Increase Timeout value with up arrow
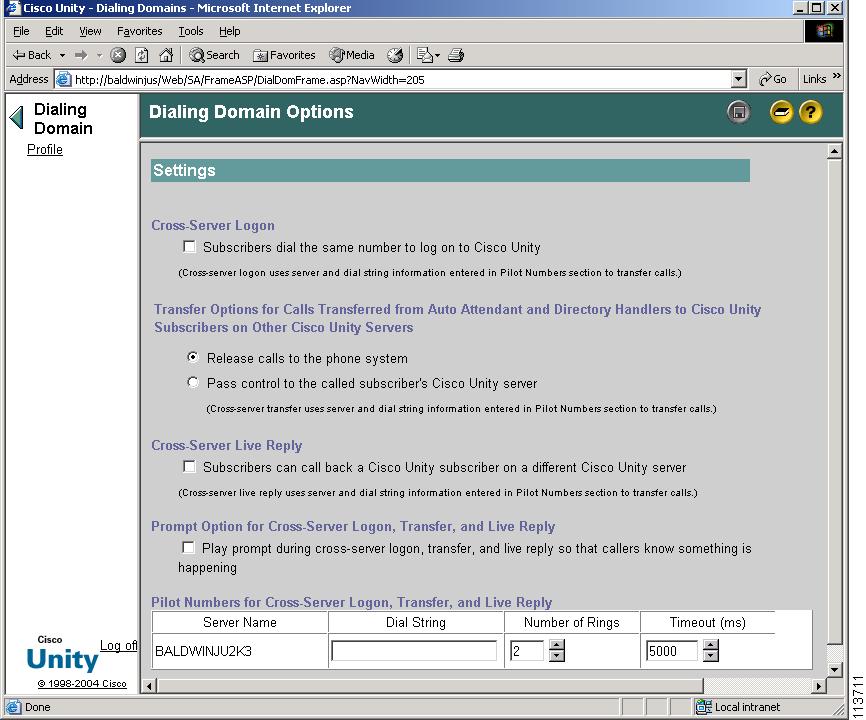This screenshot has width=866, height=720. (711, 645)
